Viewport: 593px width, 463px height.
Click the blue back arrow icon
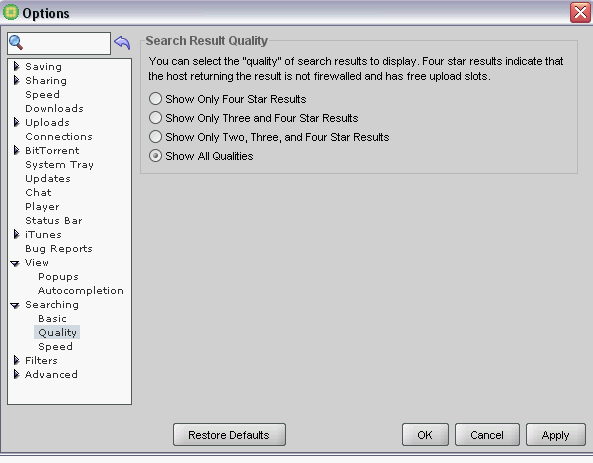pyautogui.click(x=122, y=43)
